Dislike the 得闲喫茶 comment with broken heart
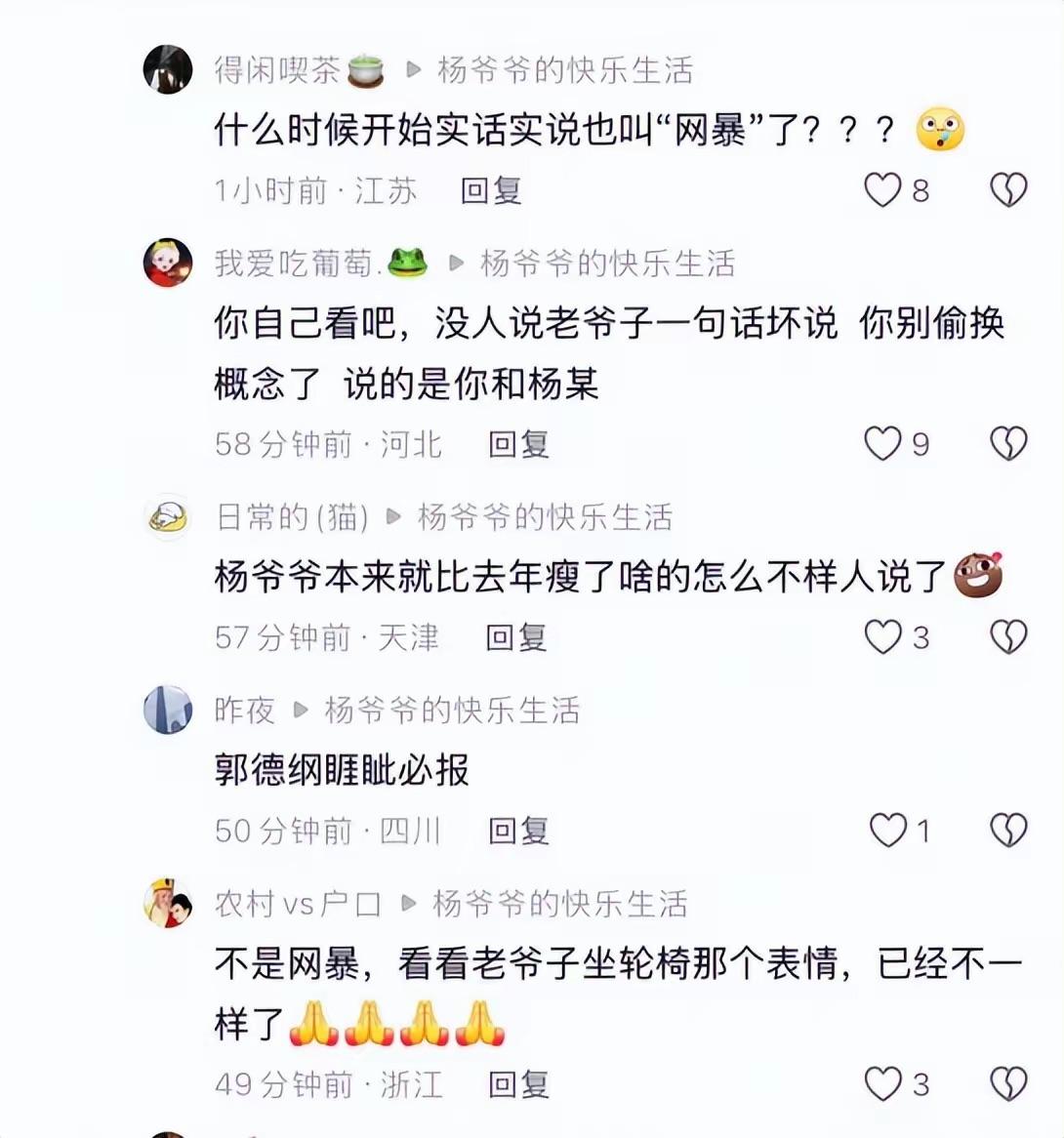This screenshot has width=1064, height=1138. (x=1008, y=190)
